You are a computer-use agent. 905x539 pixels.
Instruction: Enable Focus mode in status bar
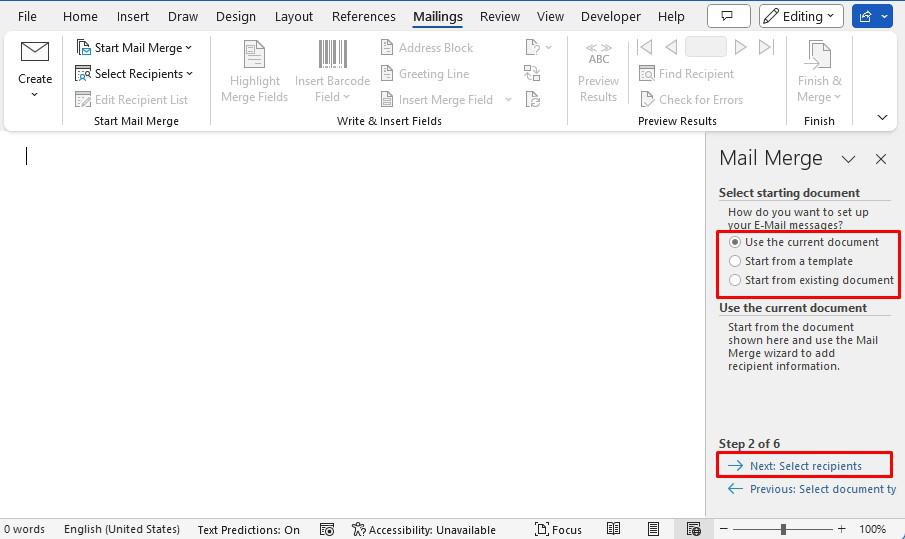coord(558,529)
